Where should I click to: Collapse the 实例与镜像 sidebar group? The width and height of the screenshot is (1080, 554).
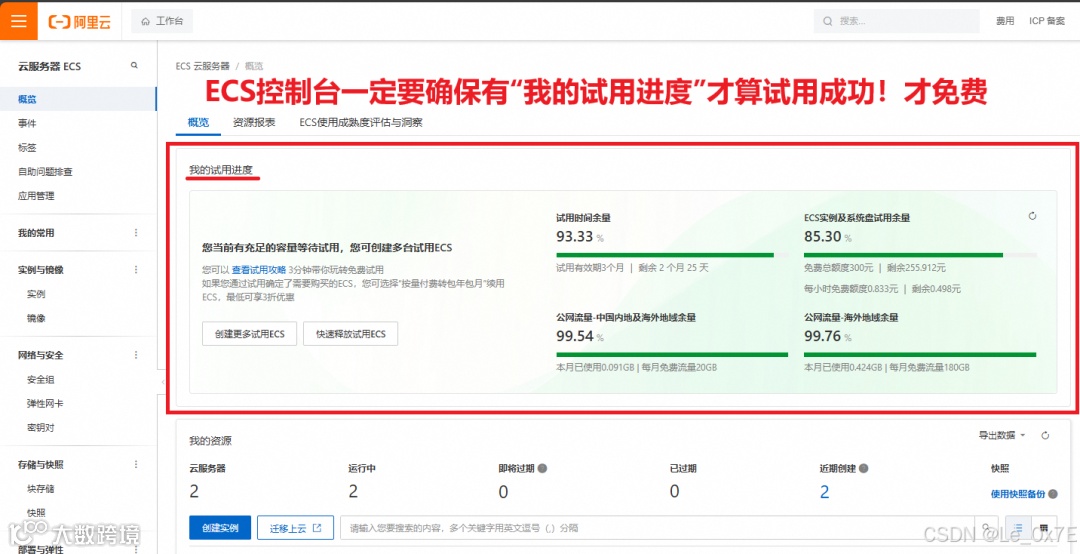coord(41,270)
